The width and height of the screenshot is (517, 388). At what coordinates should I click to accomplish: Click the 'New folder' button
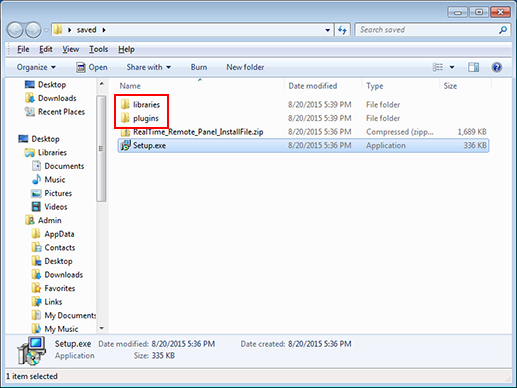(x=245, y=67)
